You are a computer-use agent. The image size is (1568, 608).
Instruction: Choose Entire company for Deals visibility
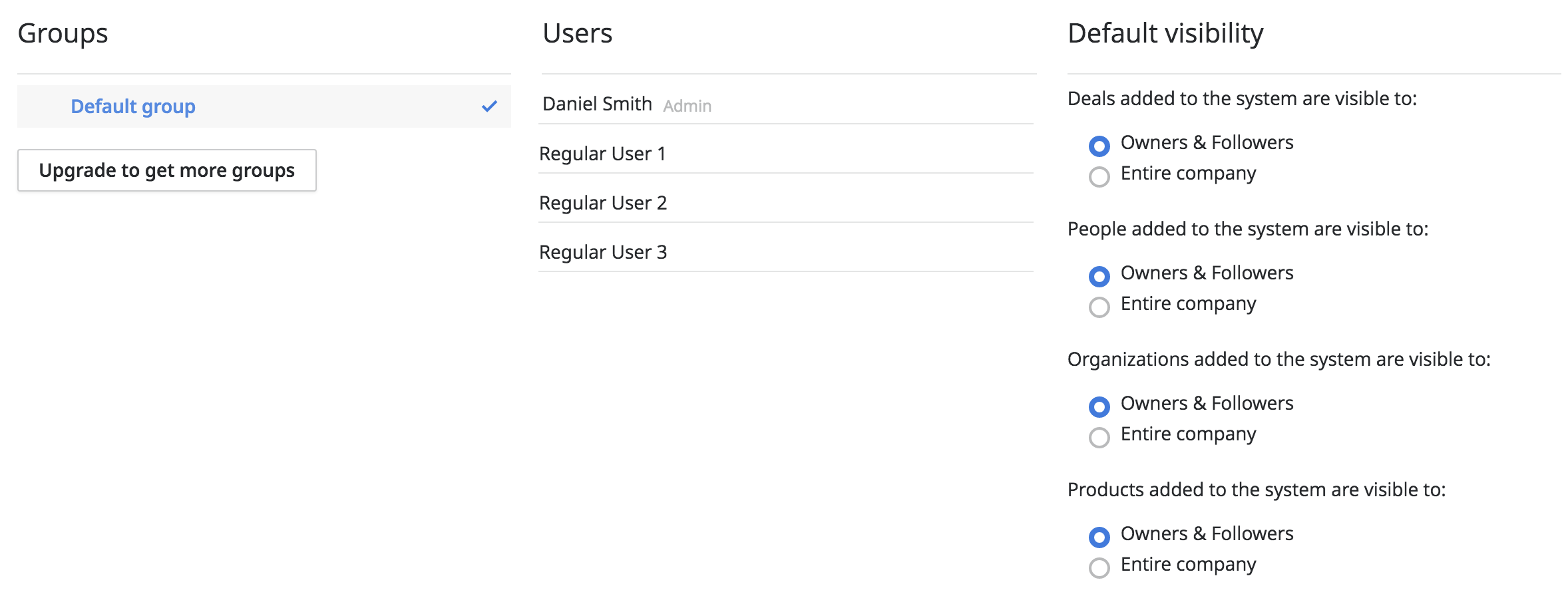[1099, 176]
